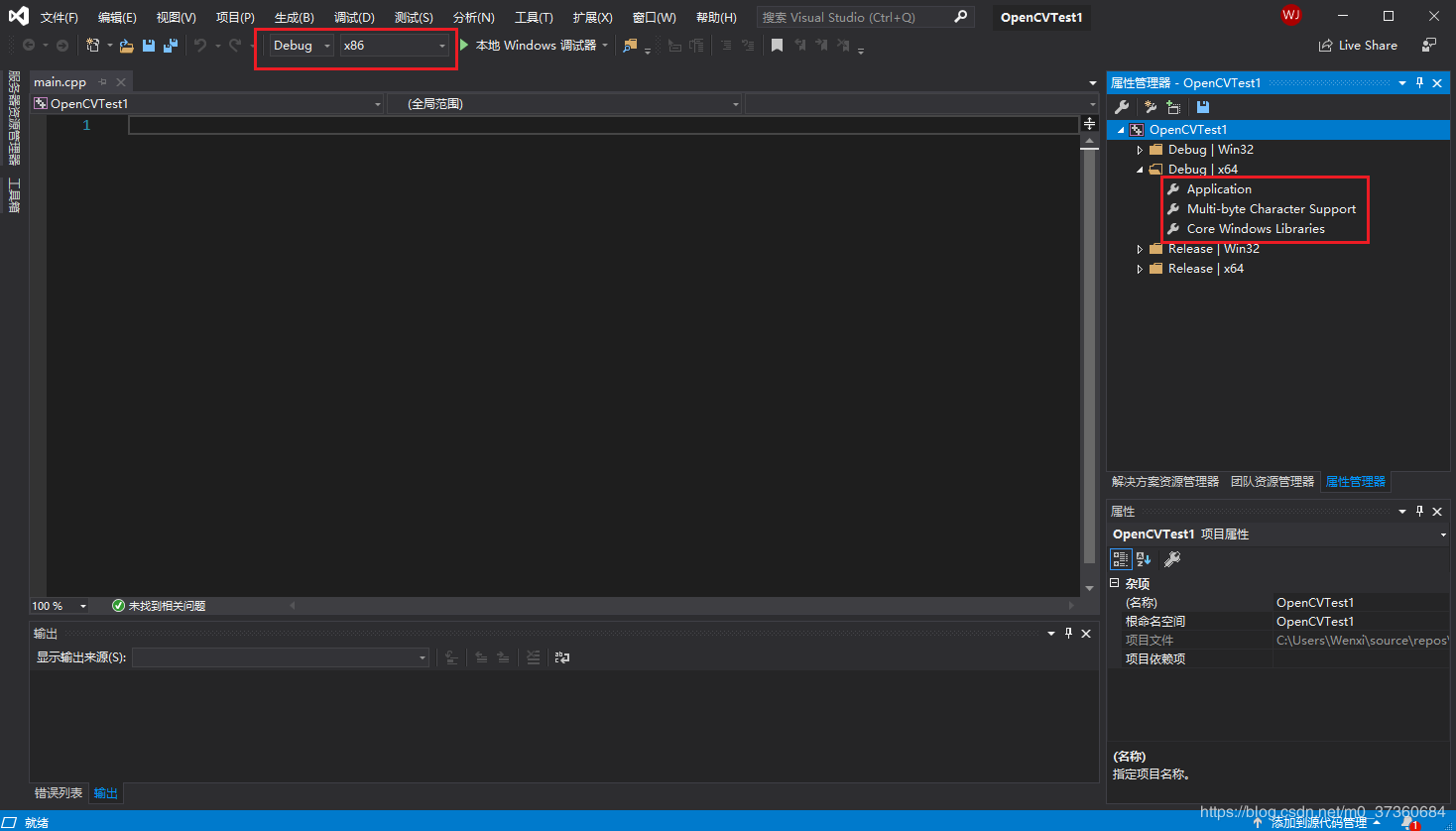Open the Debug configuration dropdown
The width and height of the screenshot is (1456, 831).
[x=302, y=46]
